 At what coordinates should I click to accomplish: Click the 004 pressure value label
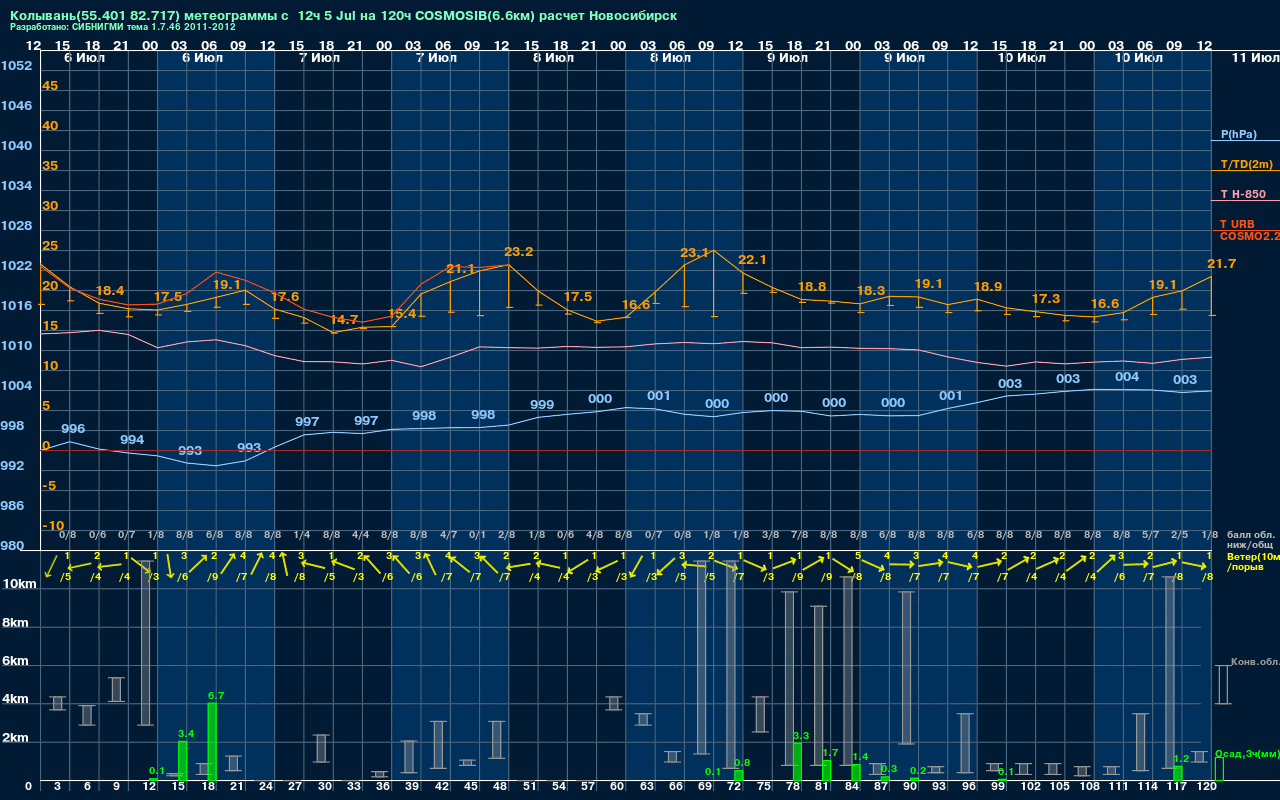tap(1127, 377)
